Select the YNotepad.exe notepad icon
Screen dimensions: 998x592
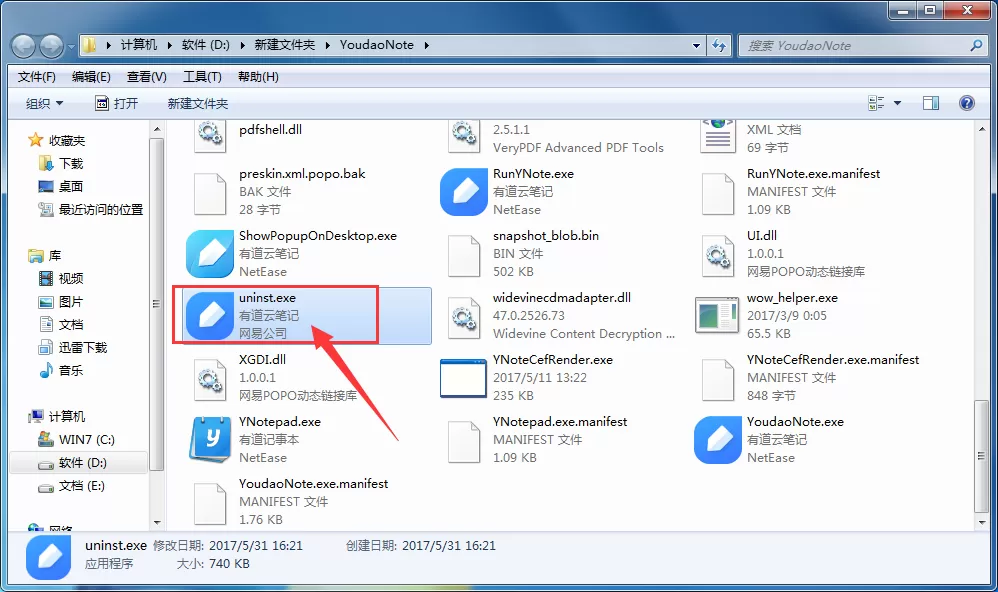pos(210,439)
